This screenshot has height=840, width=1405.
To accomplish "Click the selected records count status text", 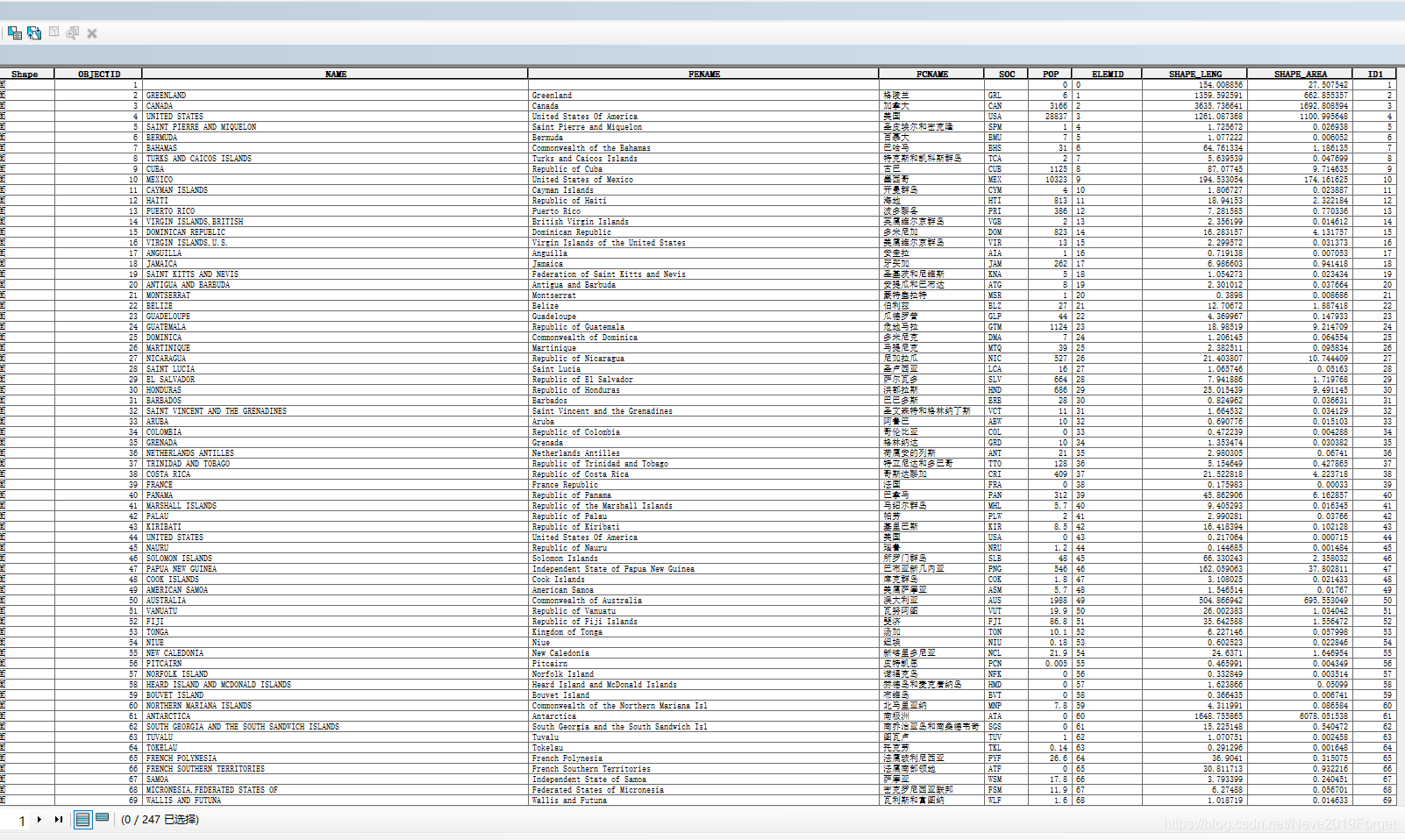I will click(160, 820).
